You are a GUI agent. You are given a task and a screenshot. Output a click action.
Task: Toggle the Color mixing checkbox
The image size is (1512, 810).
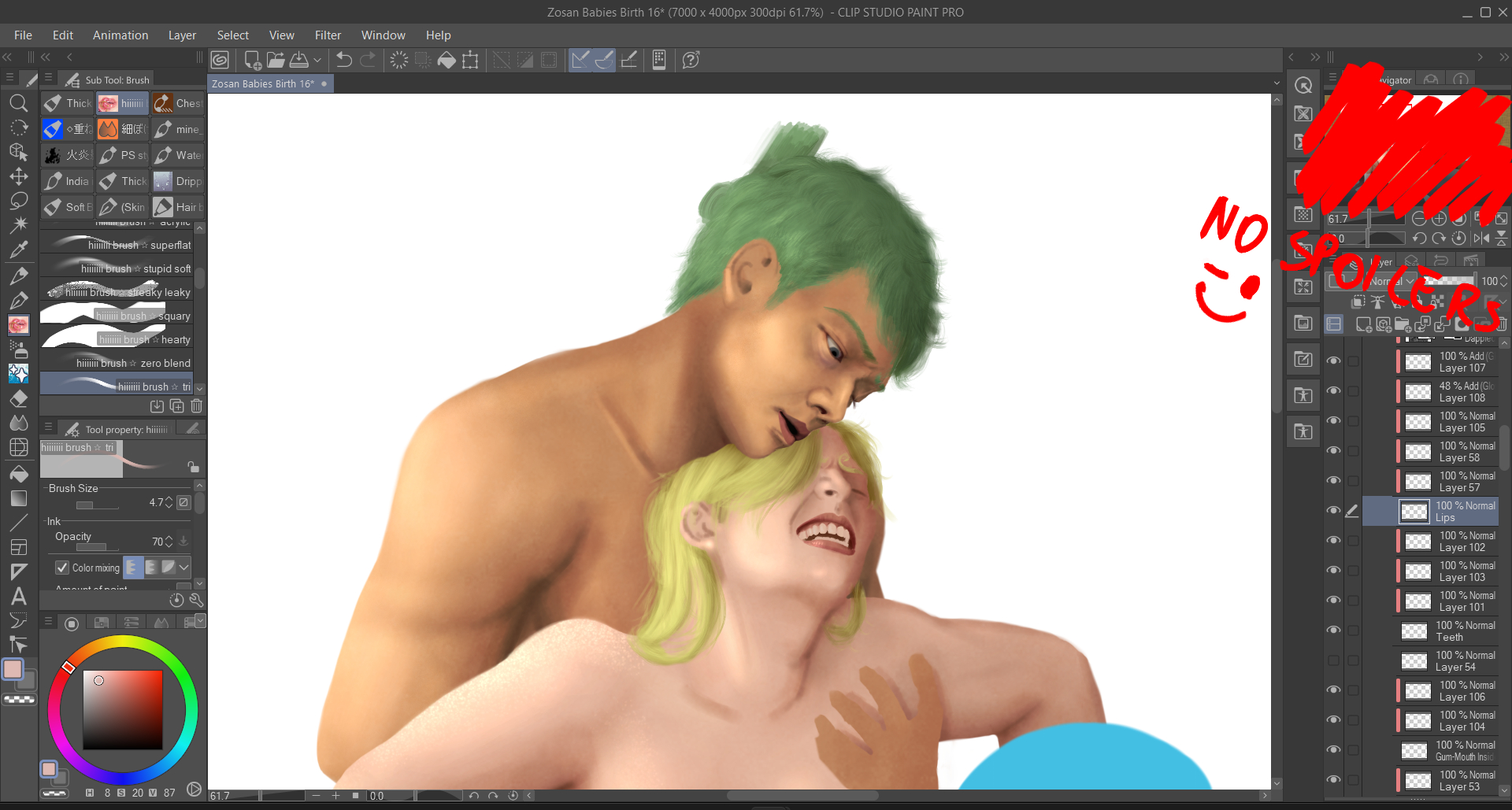point(62,568)
